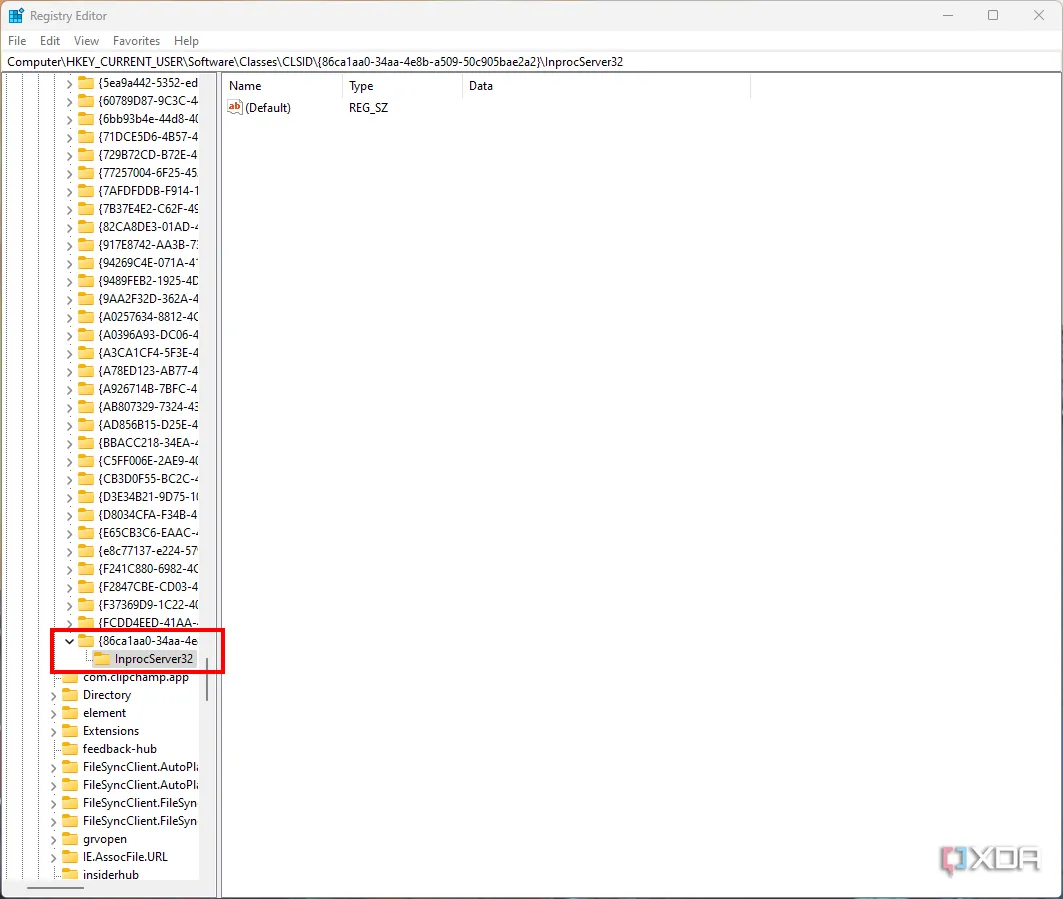
Task: Click the tree pane horizontal scrollbar thumb
Action: tap(55, 887)
